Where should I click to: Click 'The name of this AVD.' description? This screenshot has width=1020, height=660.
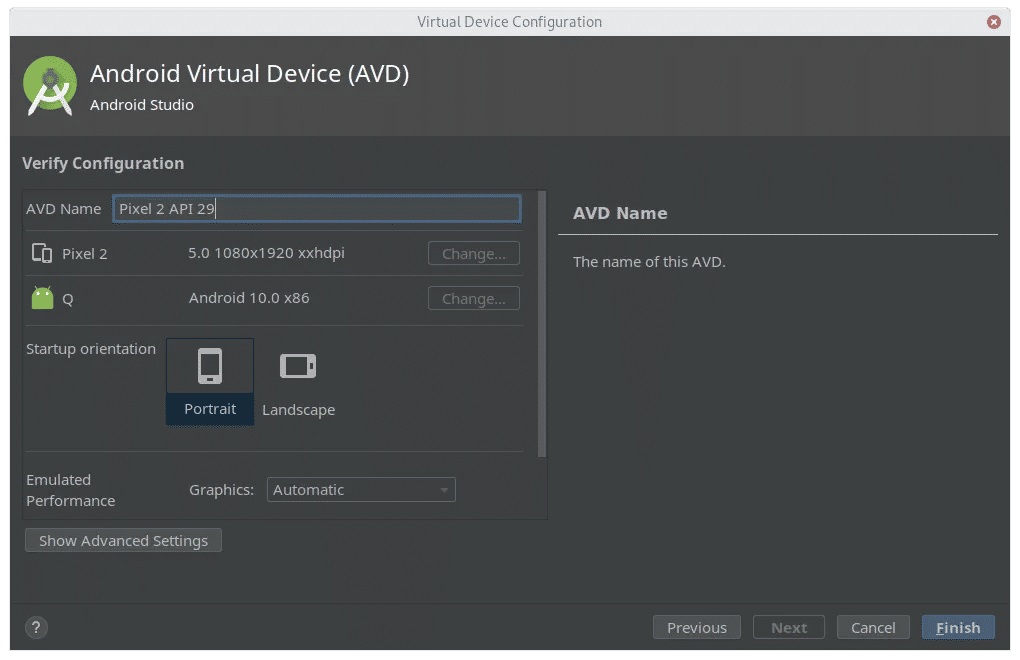tap(649, 262)
